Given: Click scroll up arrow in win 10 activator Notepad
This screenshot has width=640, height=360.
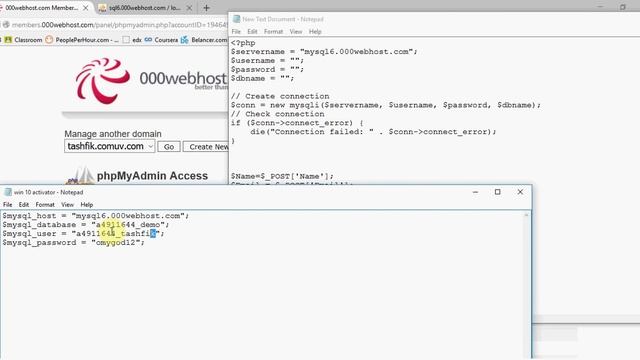Looking at the screenshot, I should 527,215.
